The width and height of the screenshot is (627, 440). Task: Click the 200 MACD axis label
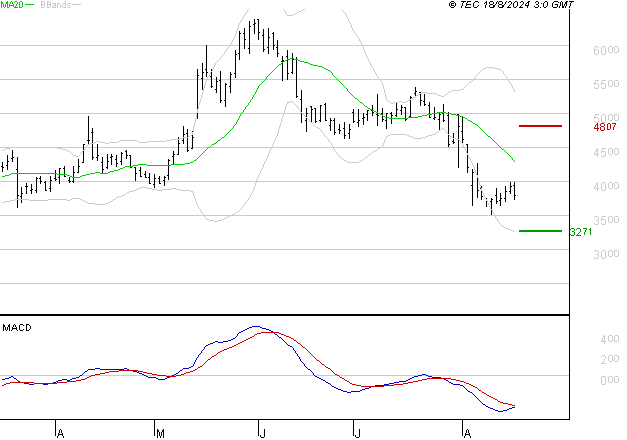click(x=610, y=359)
